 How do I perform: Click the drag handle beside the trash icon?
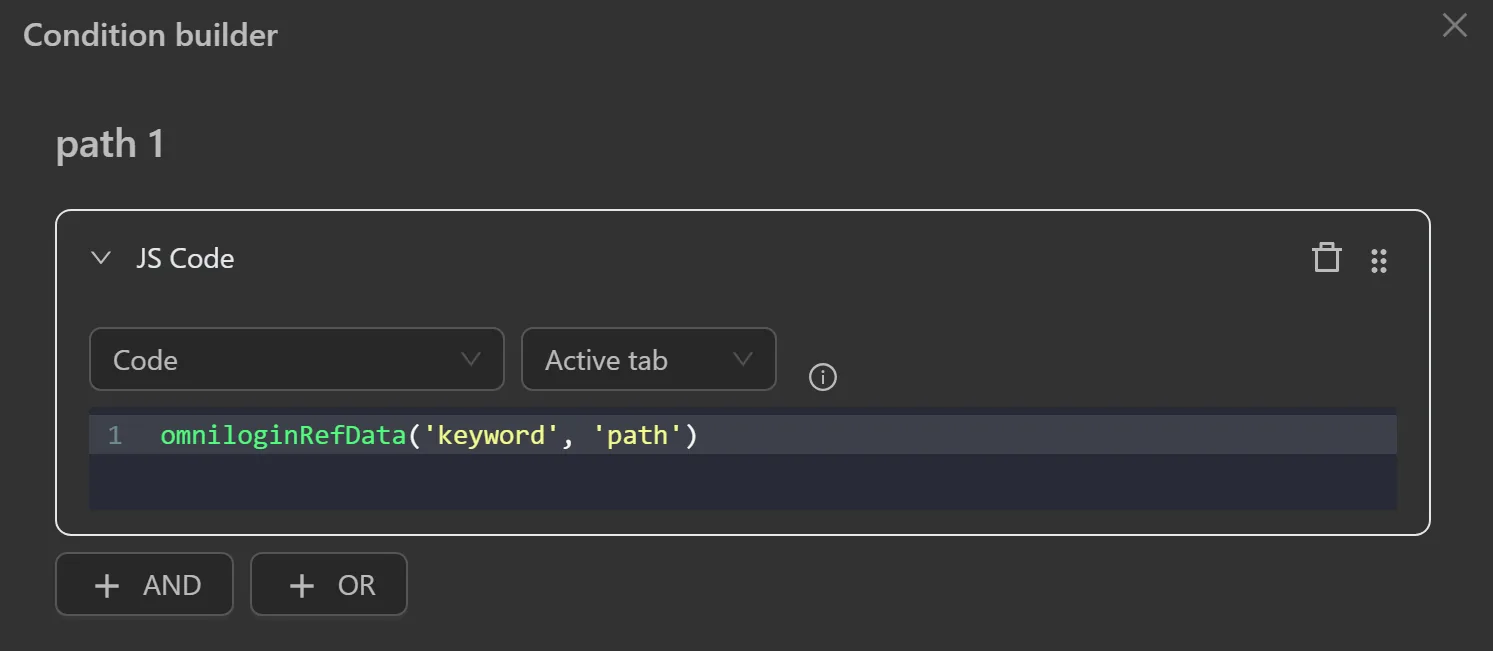coord(1380,260)
